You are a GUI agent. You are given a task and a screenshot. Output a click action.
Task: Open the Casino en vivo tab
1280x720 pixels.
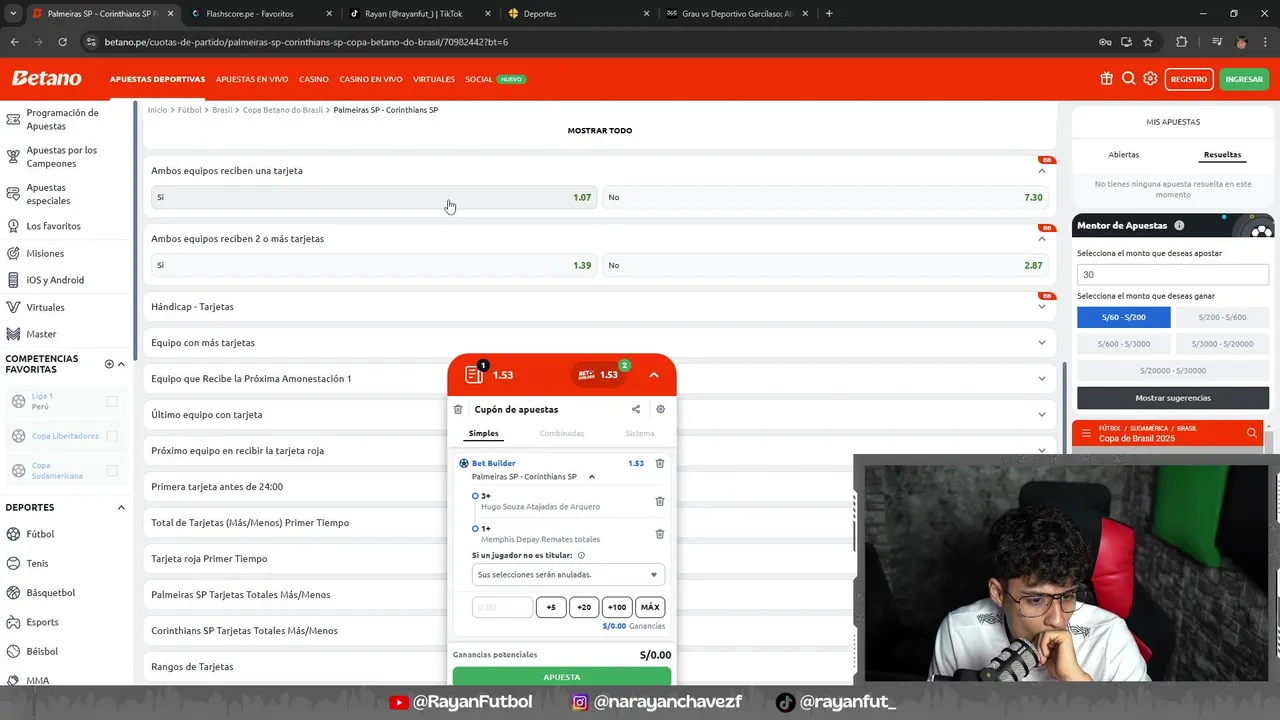tap(371, 79)
